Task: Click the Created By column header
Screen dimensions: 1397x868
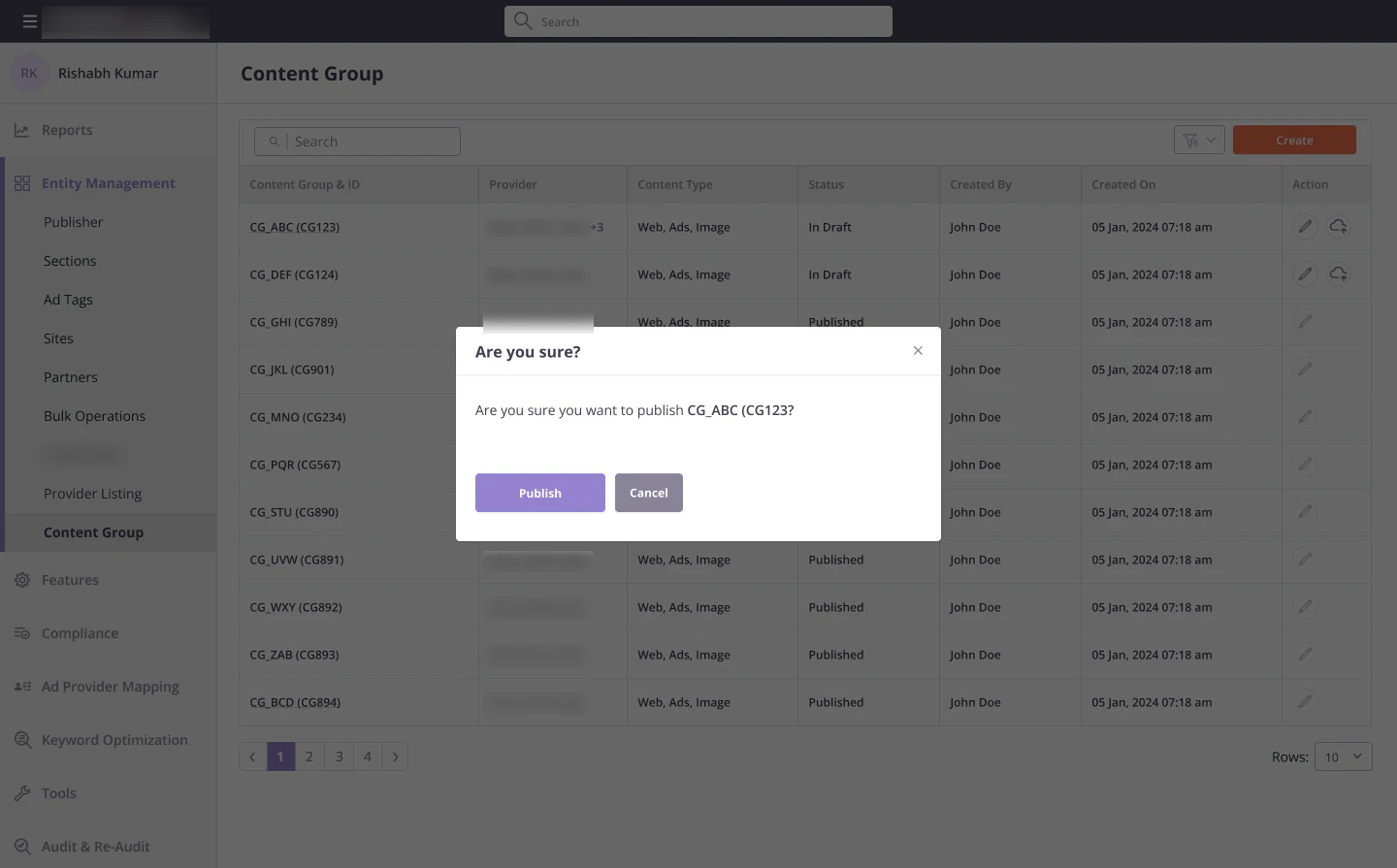Action: coord(981,184)
